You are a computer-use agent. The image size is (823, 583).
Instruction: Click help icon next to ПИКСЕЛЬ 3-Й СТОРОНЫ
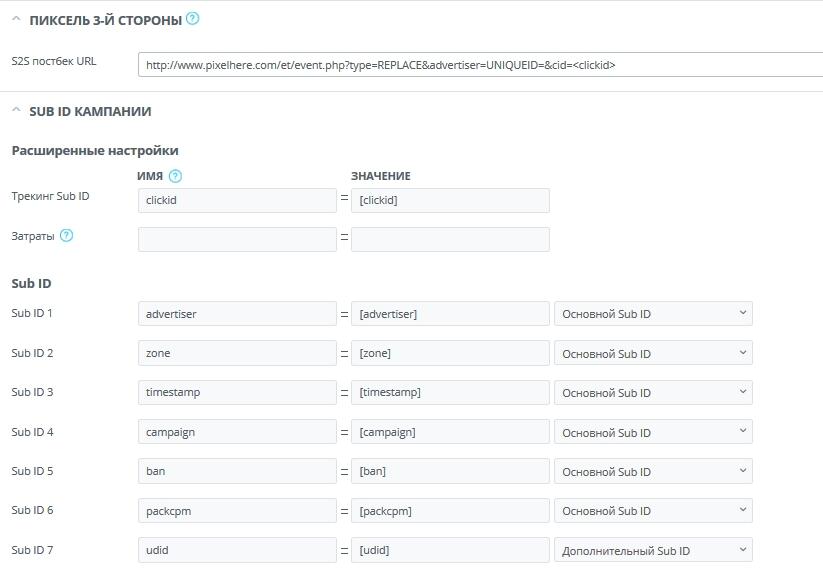(x=193, y=19)
